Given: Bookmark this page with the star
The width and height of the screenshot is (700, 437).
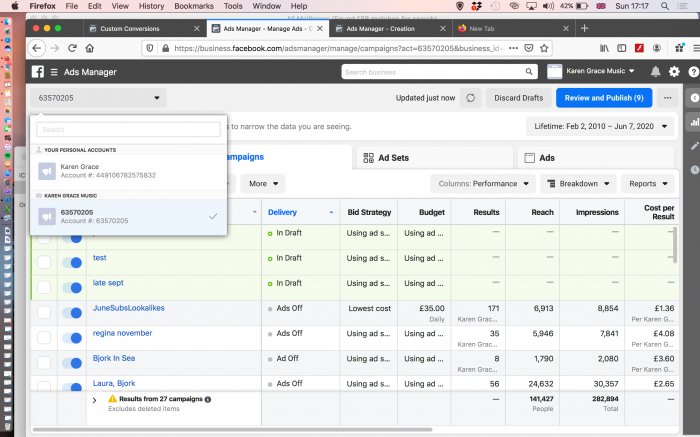Looking at the screenshot, I should pyautogui.click(x=544, y=48).
